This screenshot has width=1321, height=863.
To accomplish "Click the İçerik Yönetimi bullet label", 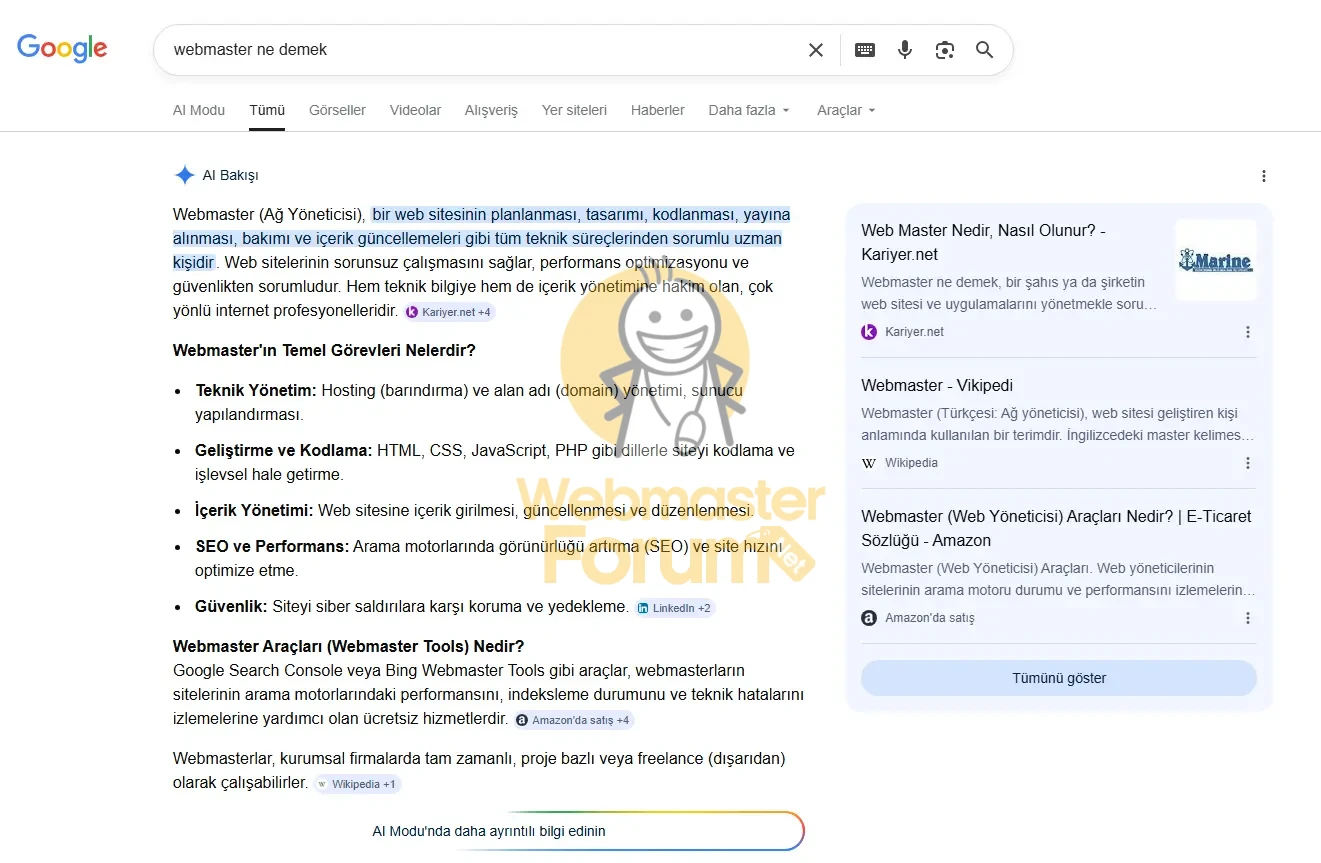I will (254, 510).
